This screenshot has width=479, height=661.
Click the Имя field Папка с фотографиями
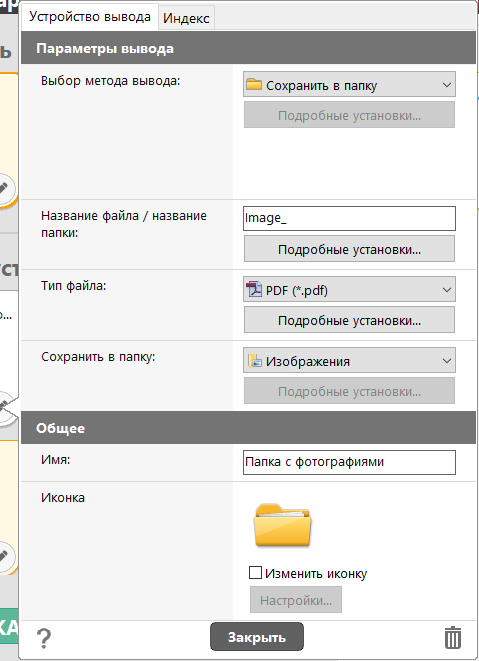349,462
